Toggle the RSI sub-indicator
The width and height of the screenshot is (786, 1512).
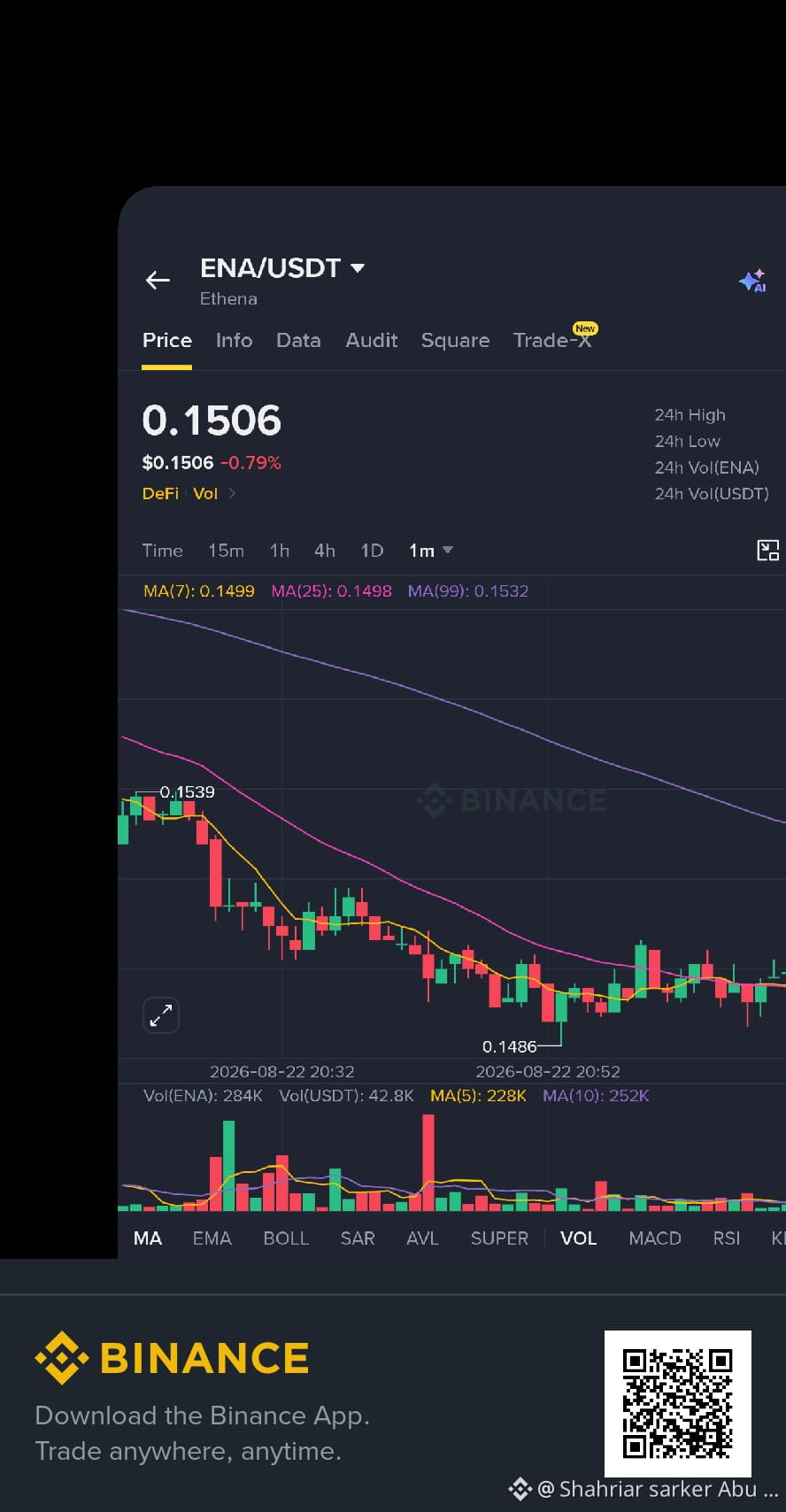coord(727,1238)
